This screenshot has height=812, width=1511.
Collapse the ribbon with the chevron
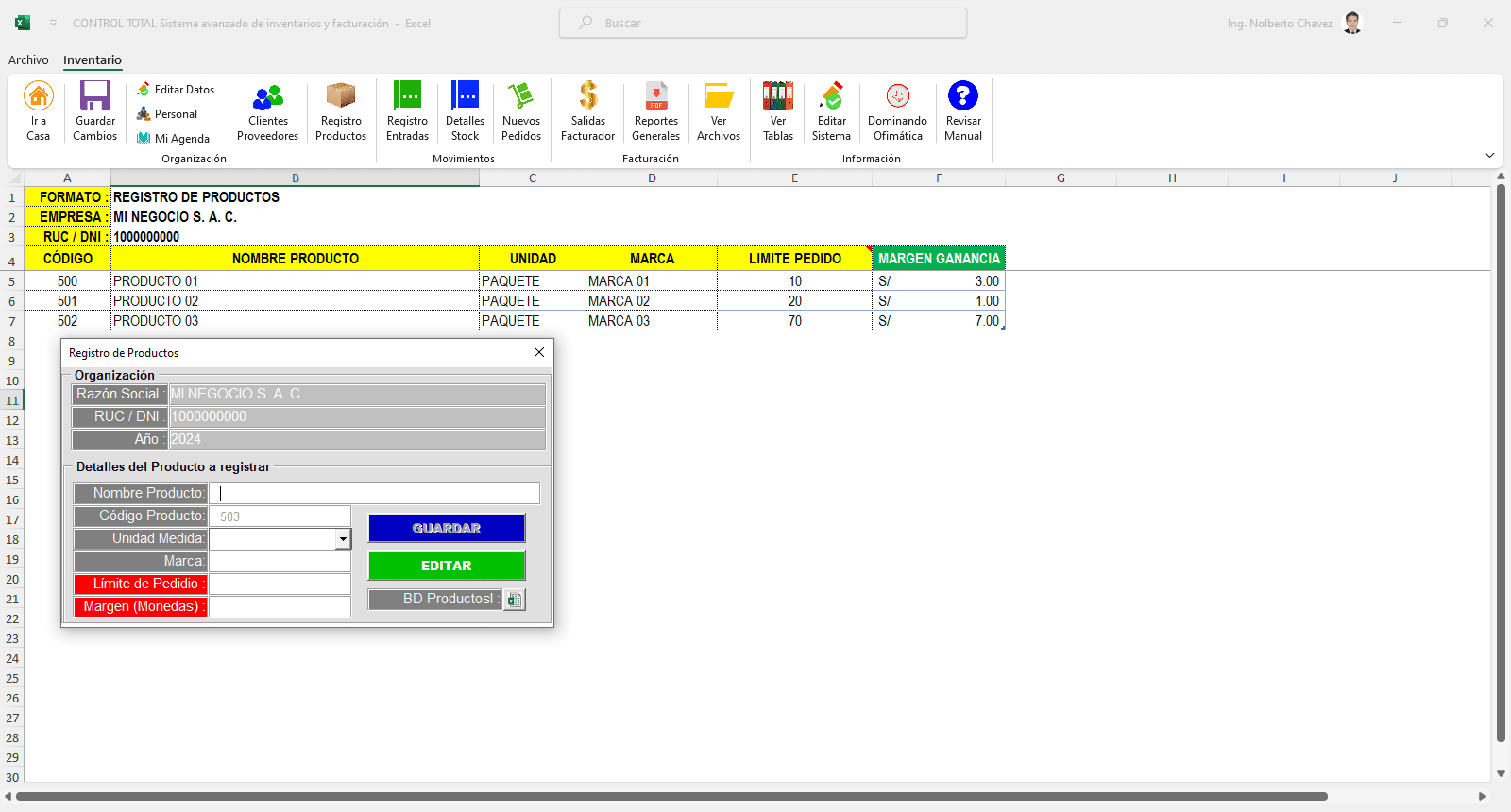coord(1489,156)
